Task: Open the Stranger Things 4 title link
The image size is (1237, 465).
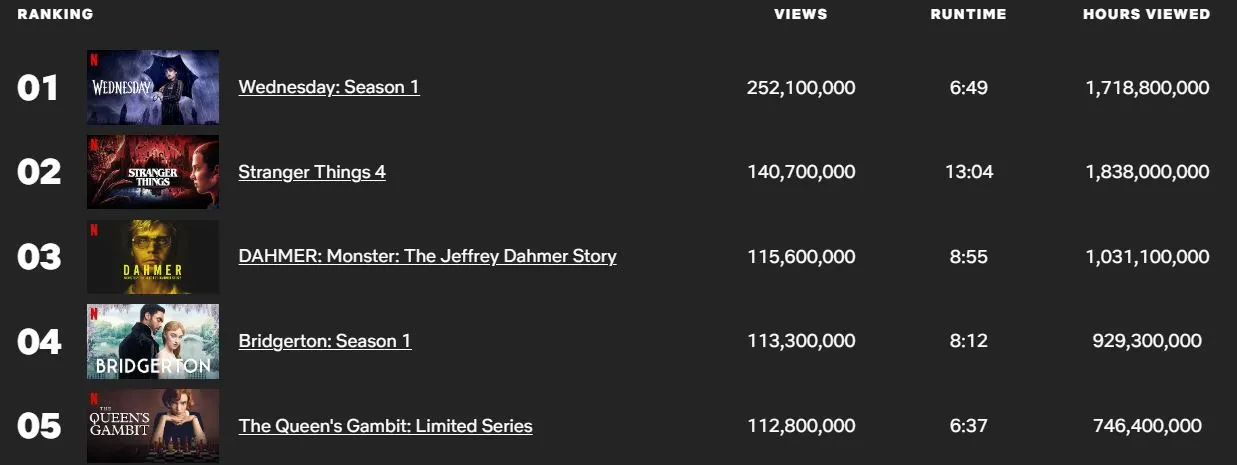Action: click(312, 172)
